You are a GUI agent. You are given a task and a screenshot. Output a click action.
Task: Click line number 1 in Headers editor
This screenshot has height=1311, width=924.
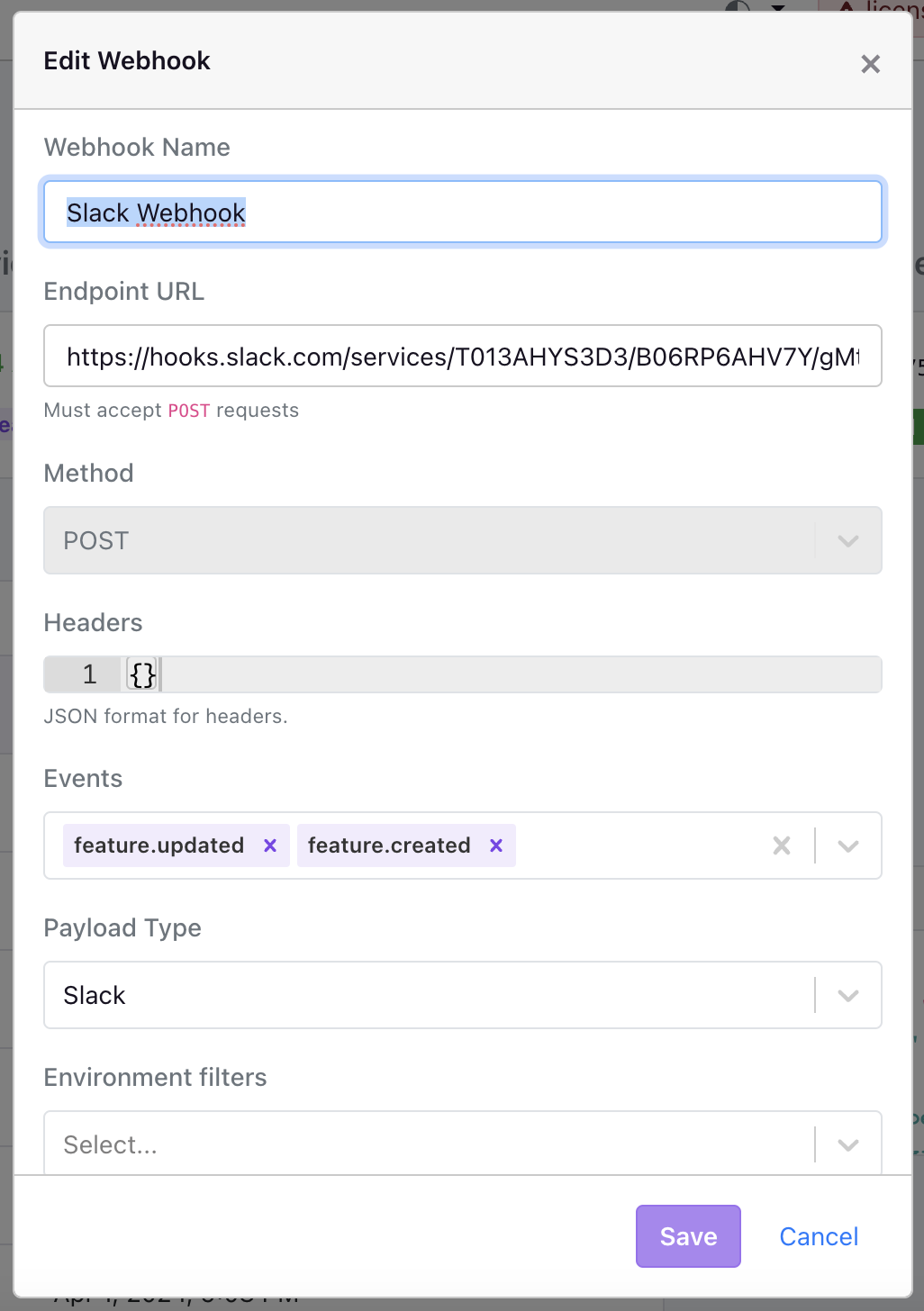[89, 674]
